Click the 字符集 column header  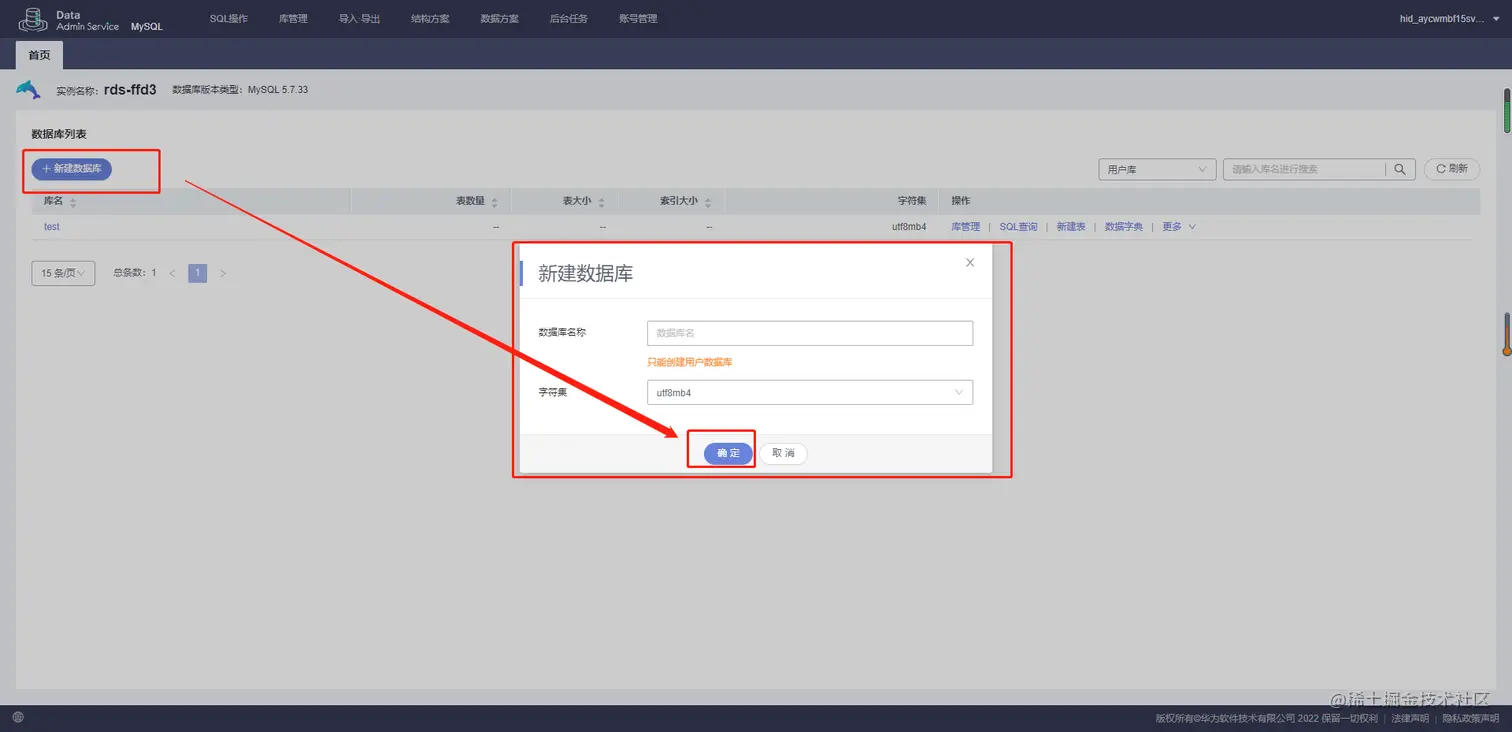[911, 201]
